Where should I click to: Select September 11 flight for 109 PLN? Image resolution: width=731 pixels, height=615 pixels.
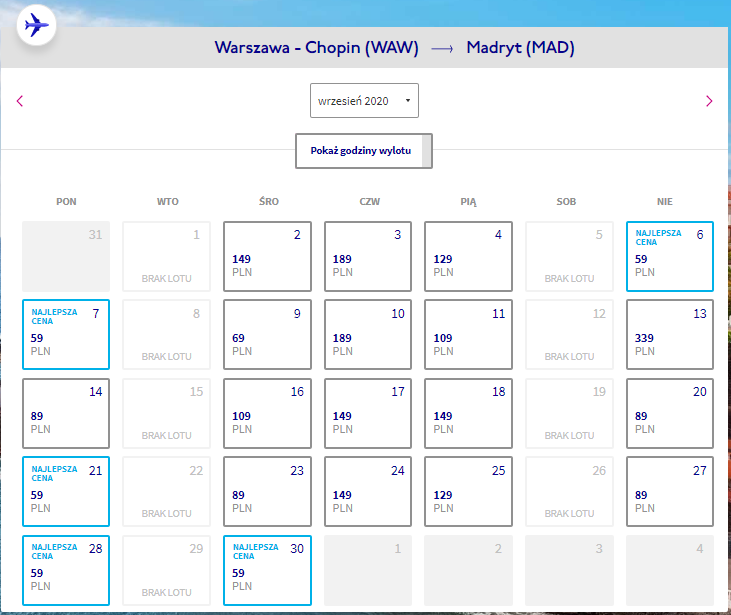coord(468,335)
